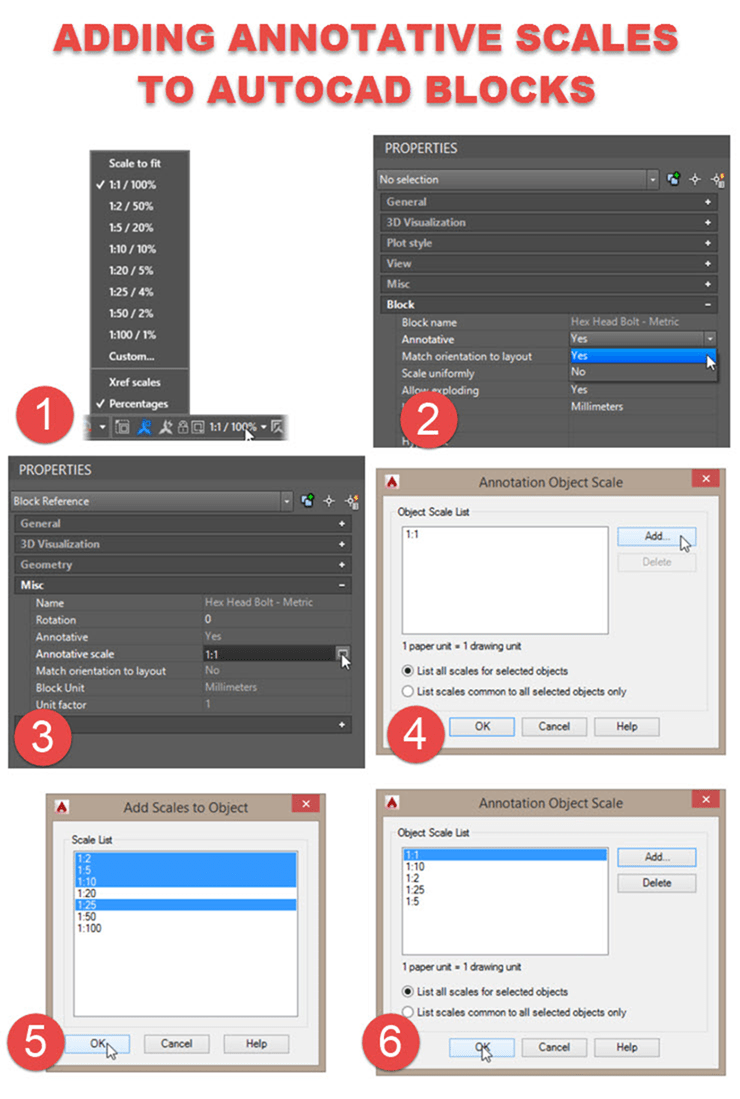This screenshot has width=740, height=1099.
Task: Select 'List all scales' radio in single-scale dialog
Action: click(x=408, y=671)
